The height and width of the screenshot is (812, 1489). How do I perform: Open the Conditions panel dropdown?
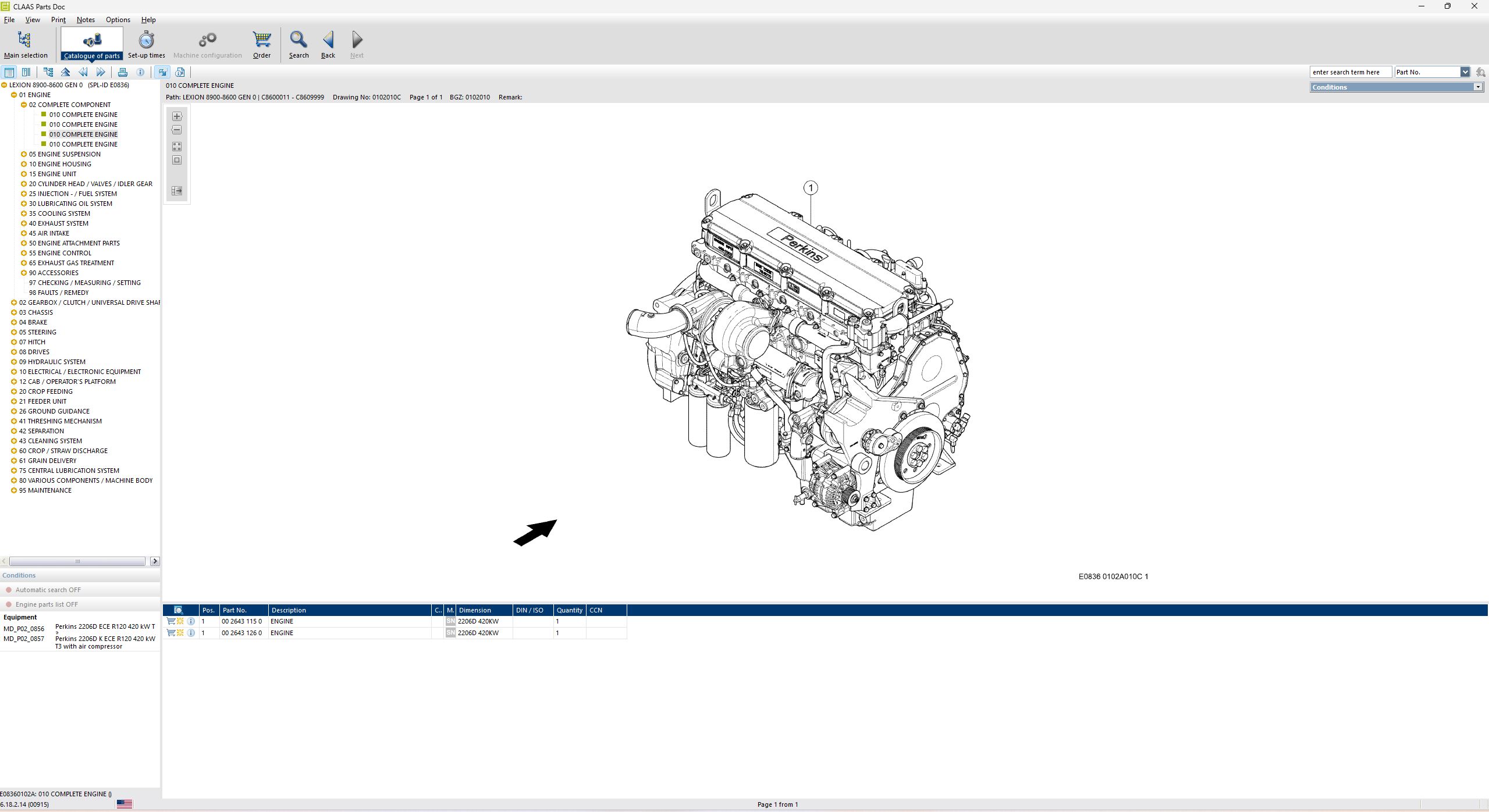(x=1479, y=87)
